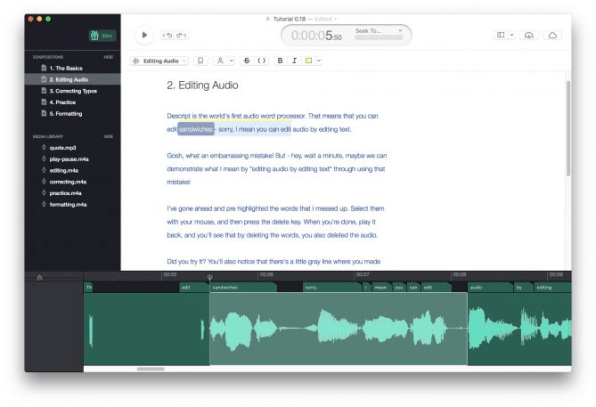Toggle strikethrough formatting
The width and height of the screenshot is (596, 407).
247,61
